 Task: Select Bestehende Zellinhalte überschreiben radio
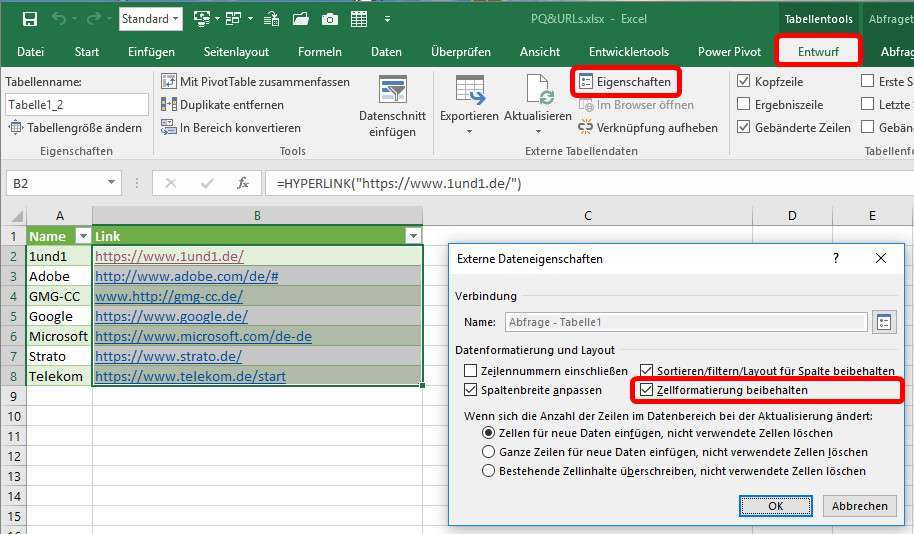pos(488,470)
